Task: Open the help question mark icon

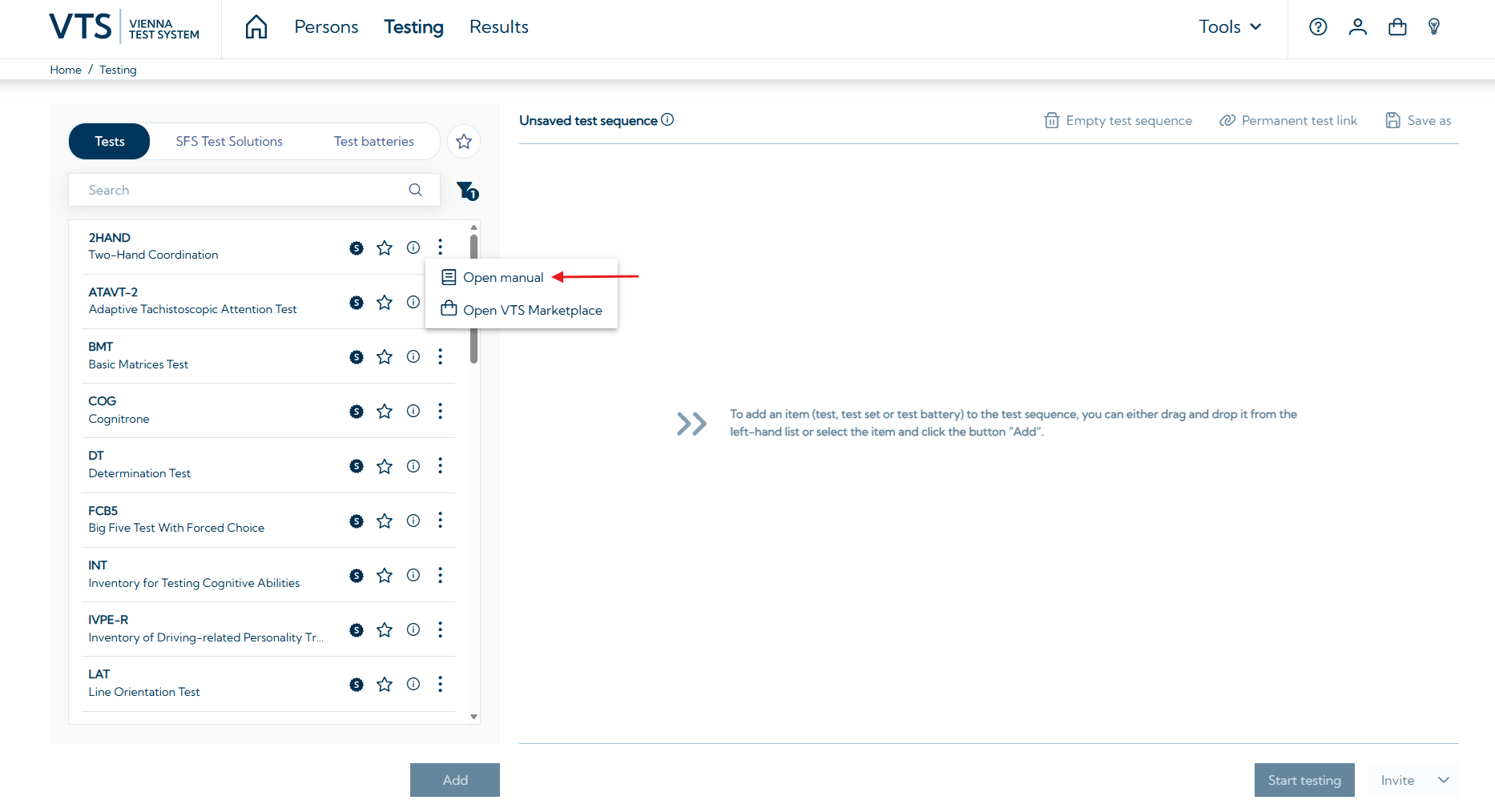Action: pyautogui.click(x=1318, y=27)
